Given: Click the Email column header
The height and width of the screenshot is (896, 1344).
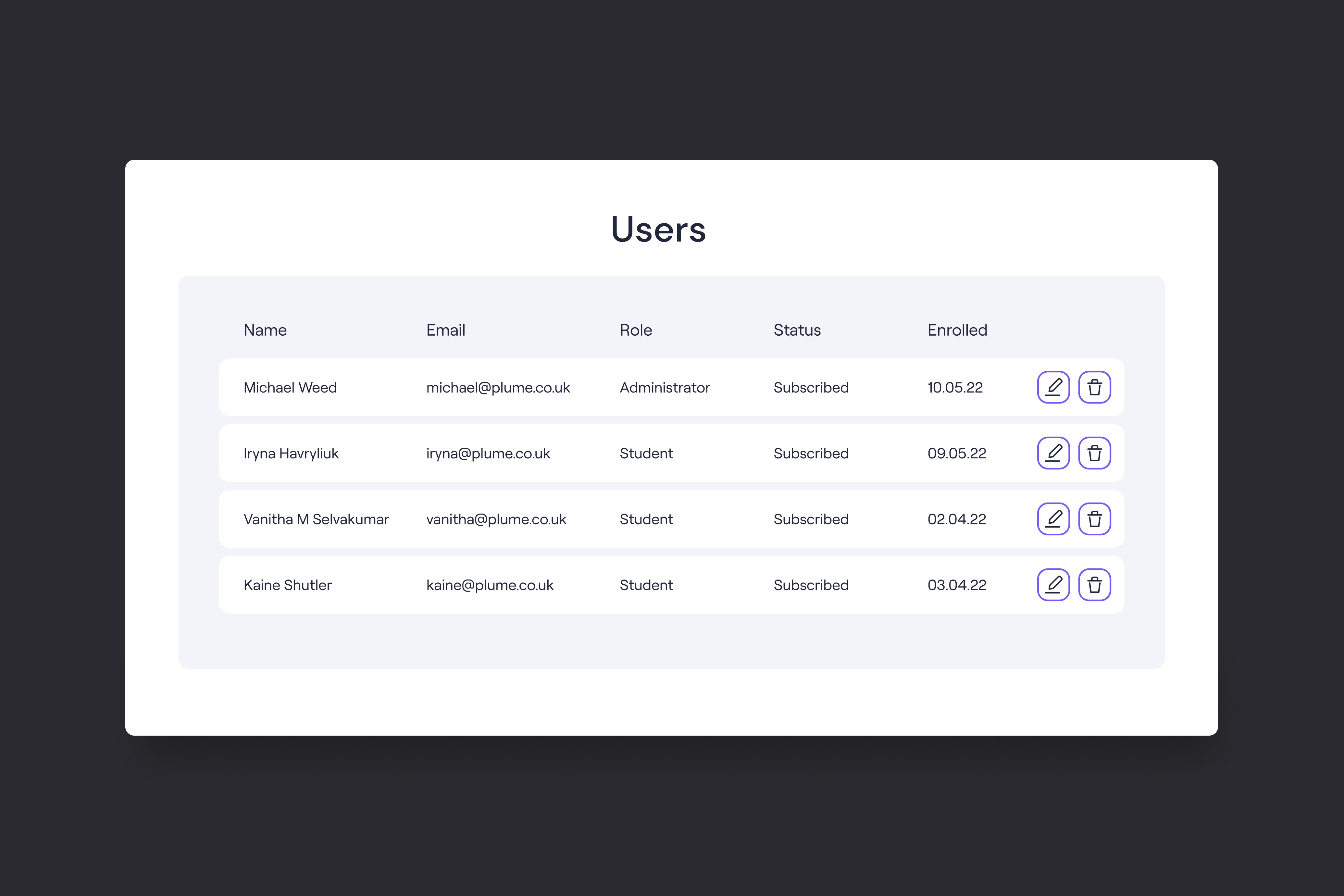Looking at the screenshot, I should 446,330.
